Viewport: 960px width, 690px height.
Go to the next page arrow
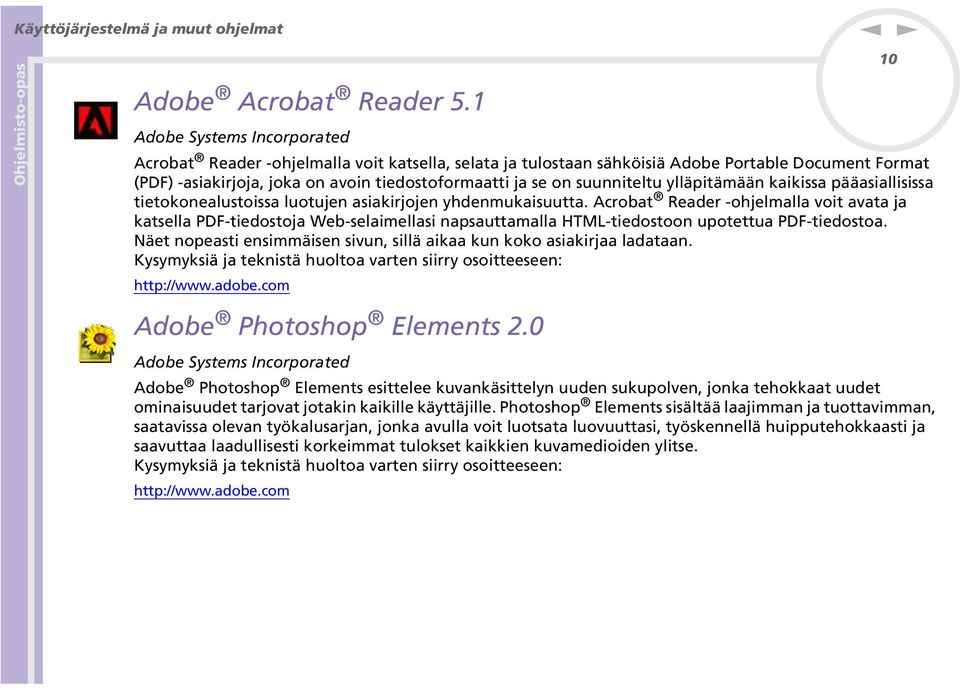tap(907, 29)
